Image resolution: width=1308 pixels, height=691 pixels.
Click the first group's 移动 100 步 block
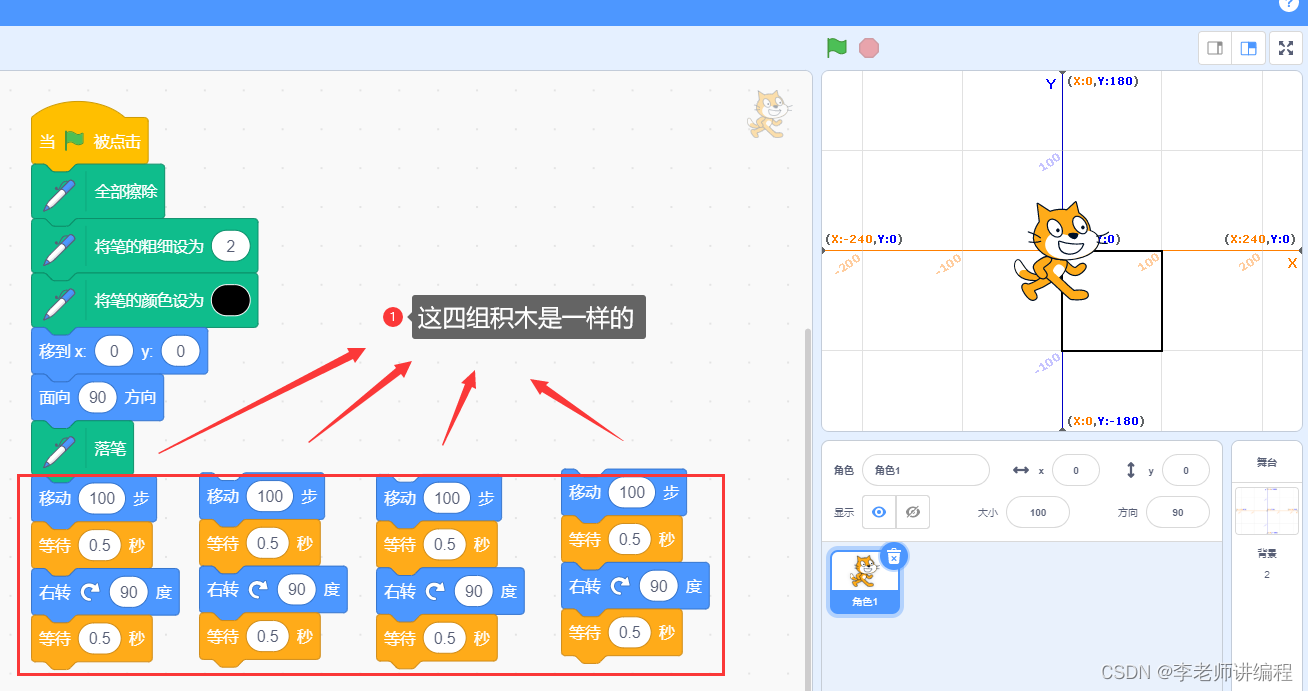pyautogui.click(x=94, y=498)
